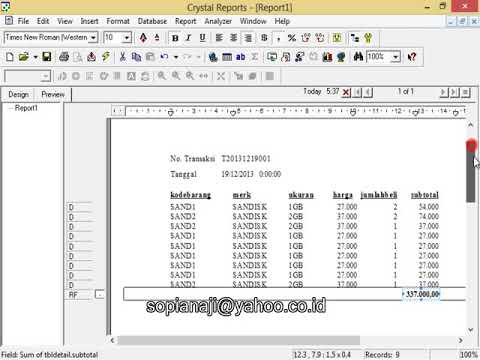Go to the last page navigation button

point(454,92)
